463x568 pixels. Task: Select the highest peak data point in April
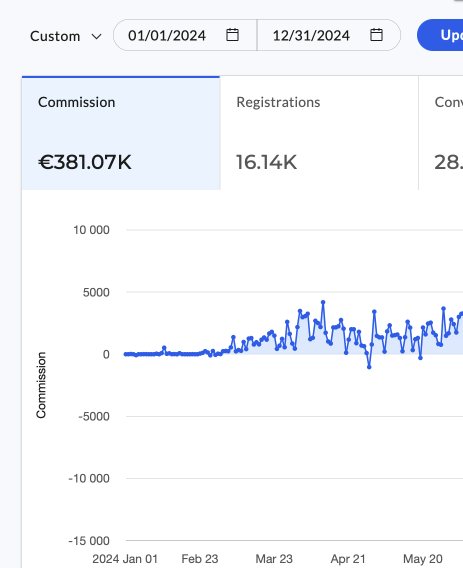pyautogui.click(x=323, y=302)
